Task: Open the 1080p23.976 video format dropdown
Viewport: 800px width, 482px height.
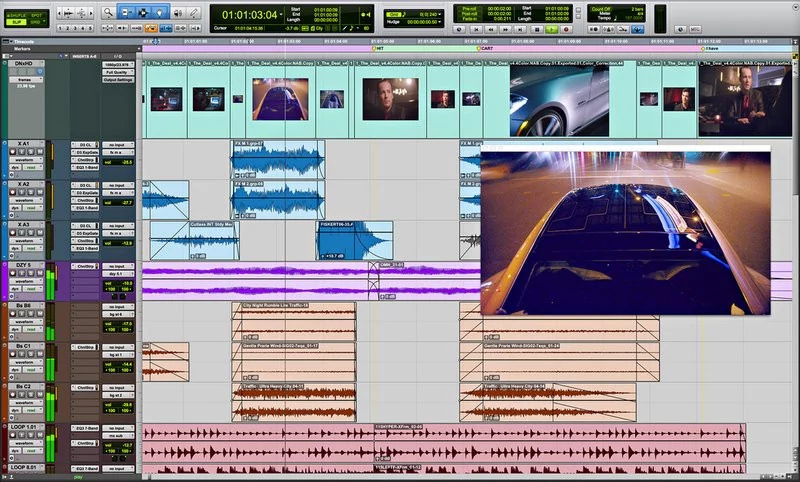Action: click(x=118, y=65)
